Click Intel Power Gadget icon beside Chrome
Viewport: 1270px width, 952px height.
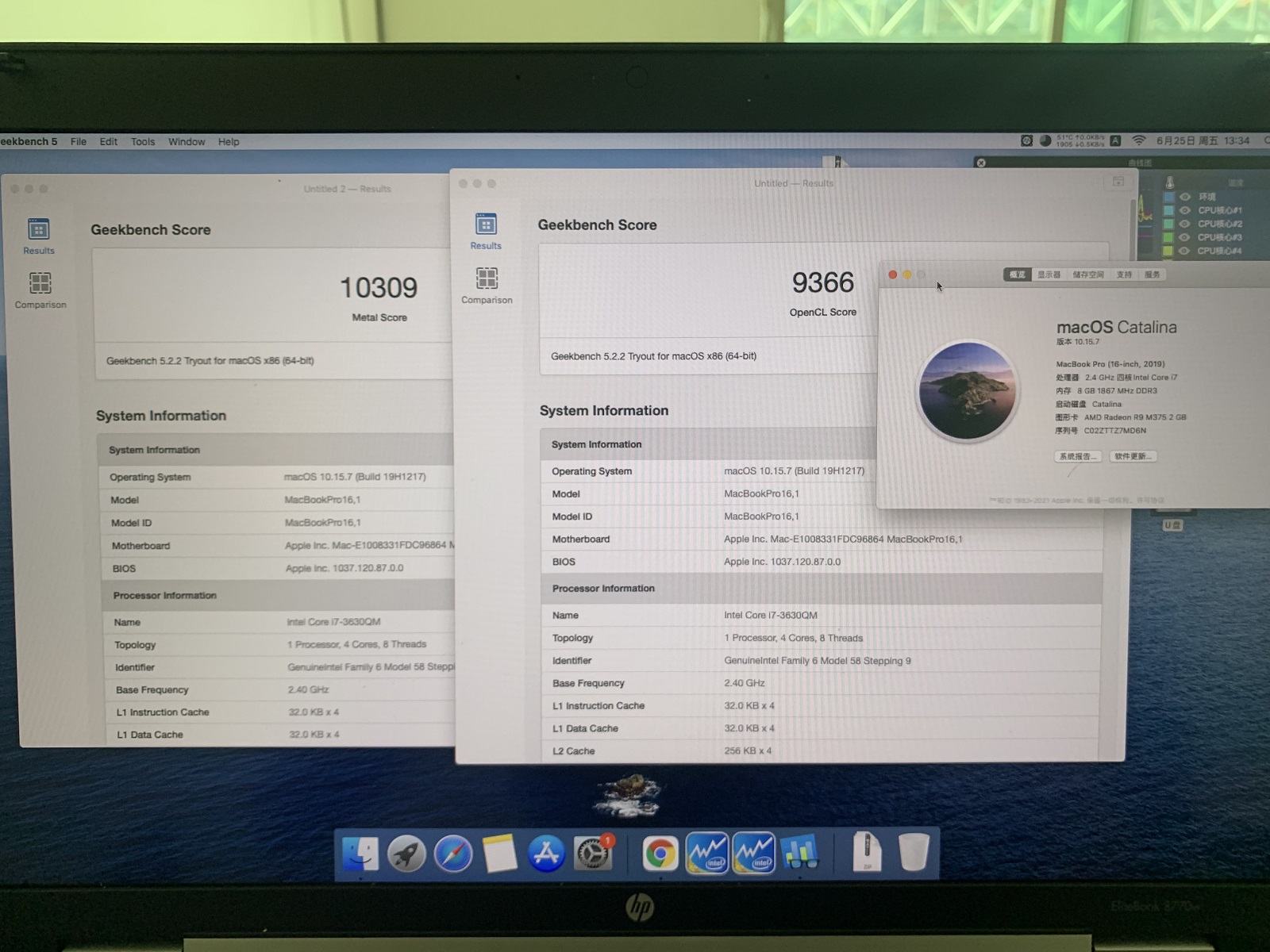706,853
